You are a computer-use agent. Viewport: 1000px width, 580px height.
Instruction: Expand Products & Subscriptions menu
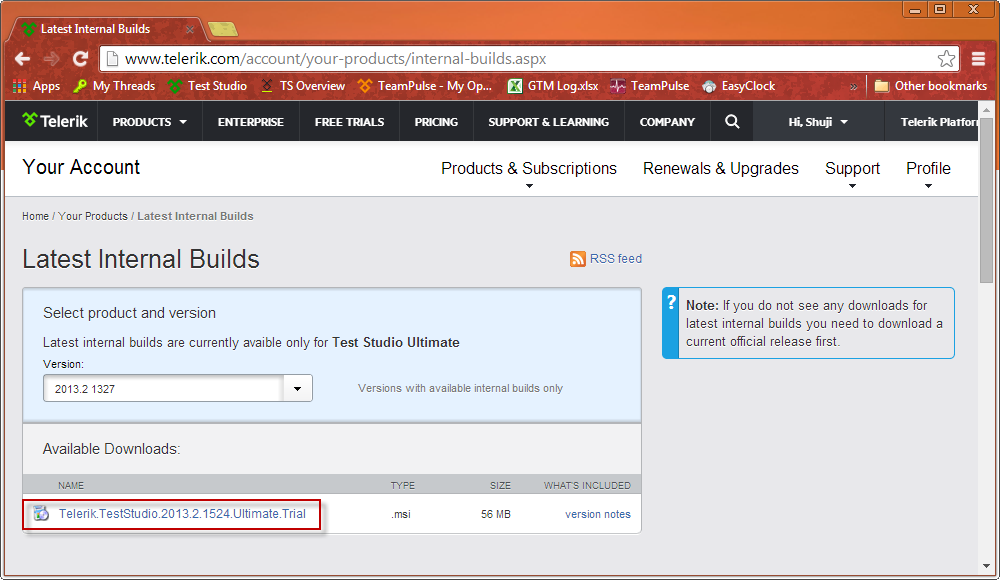[529, 168]
